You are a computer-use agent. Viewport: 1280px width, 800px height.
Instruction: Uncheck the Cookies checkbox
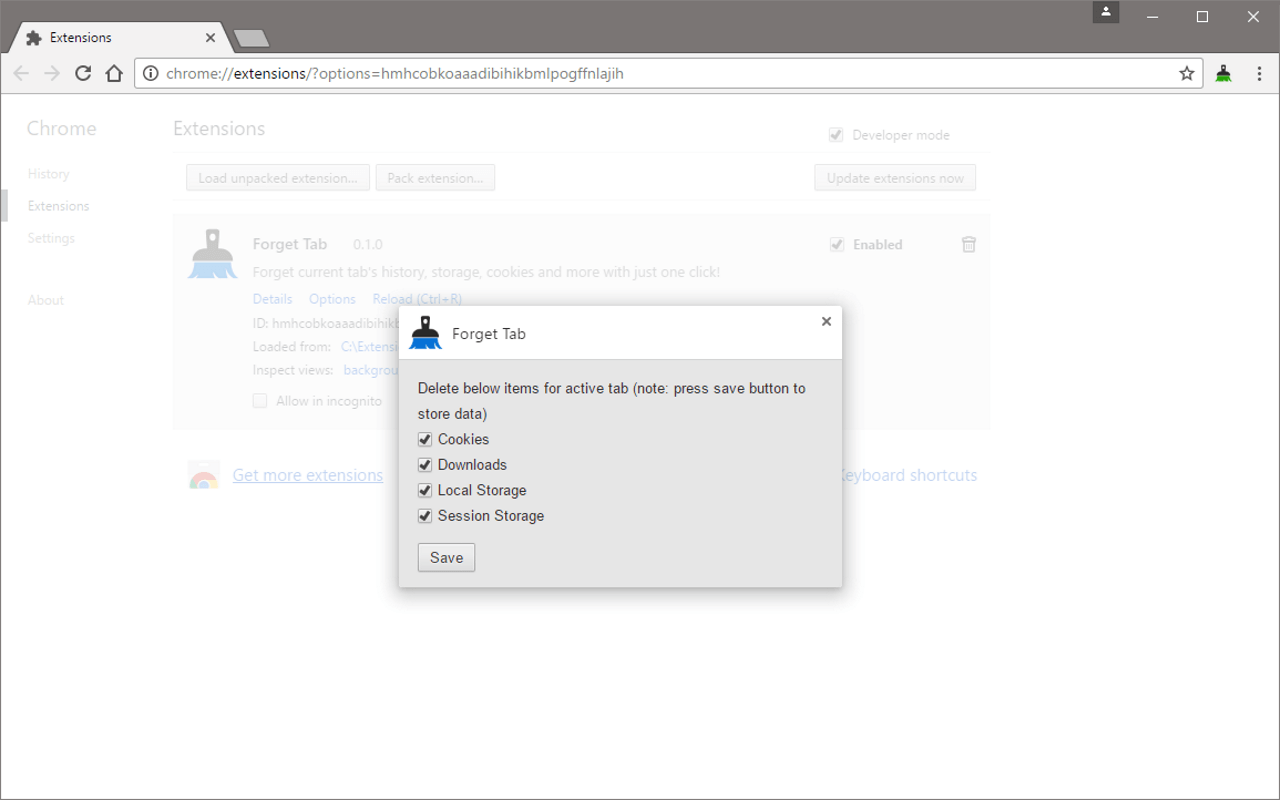(x=425, y=439)
